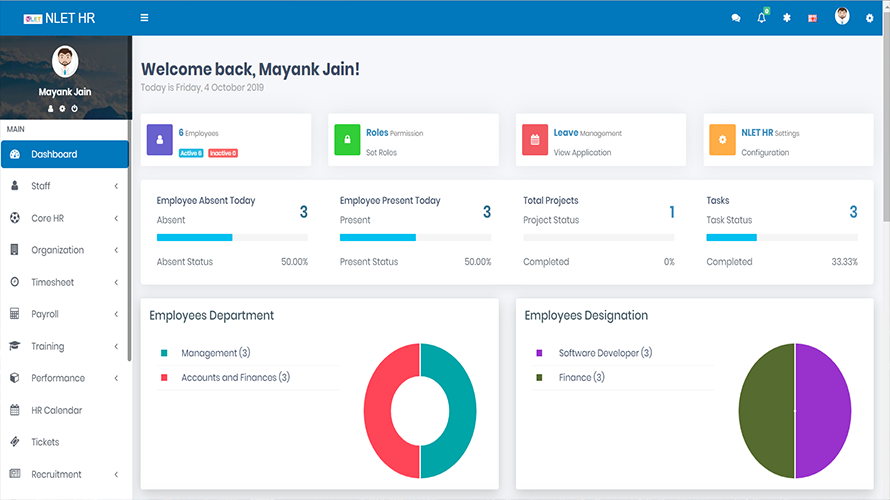Expand the Payroll sidebar menu

pos(65,314)
